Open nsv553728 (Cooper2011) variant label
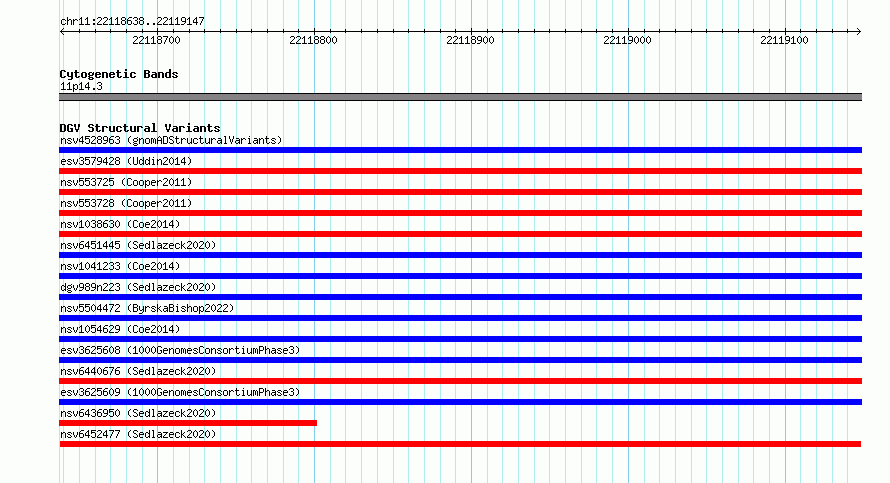 tap(126, 203)
